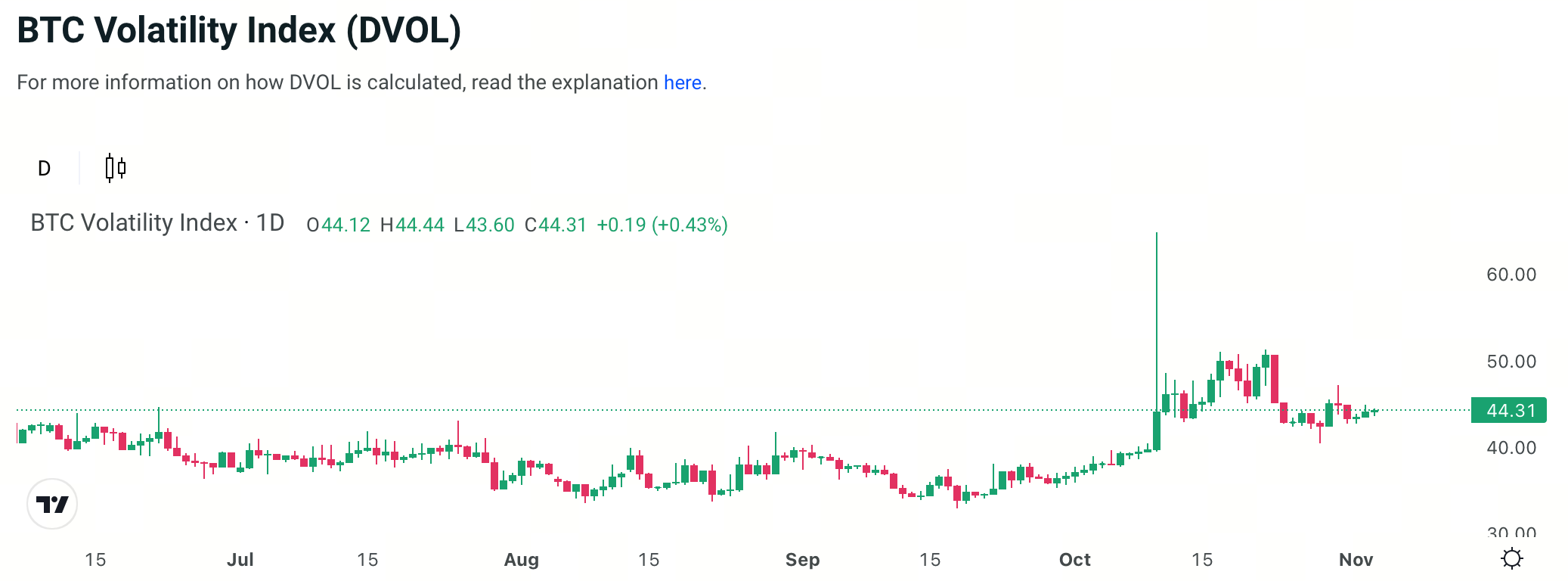Follow the 'here' explanation link

click(682, 82)
